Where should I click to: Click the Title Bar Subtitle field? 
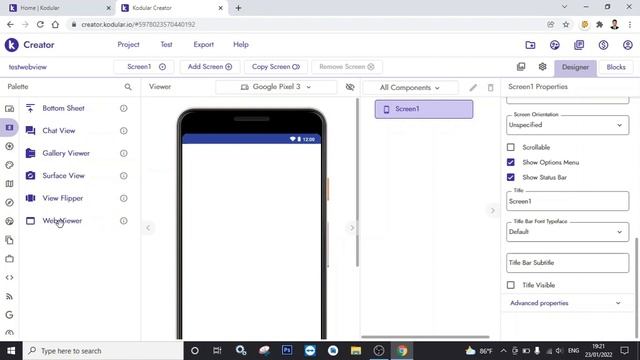click(x=567, y=263)
